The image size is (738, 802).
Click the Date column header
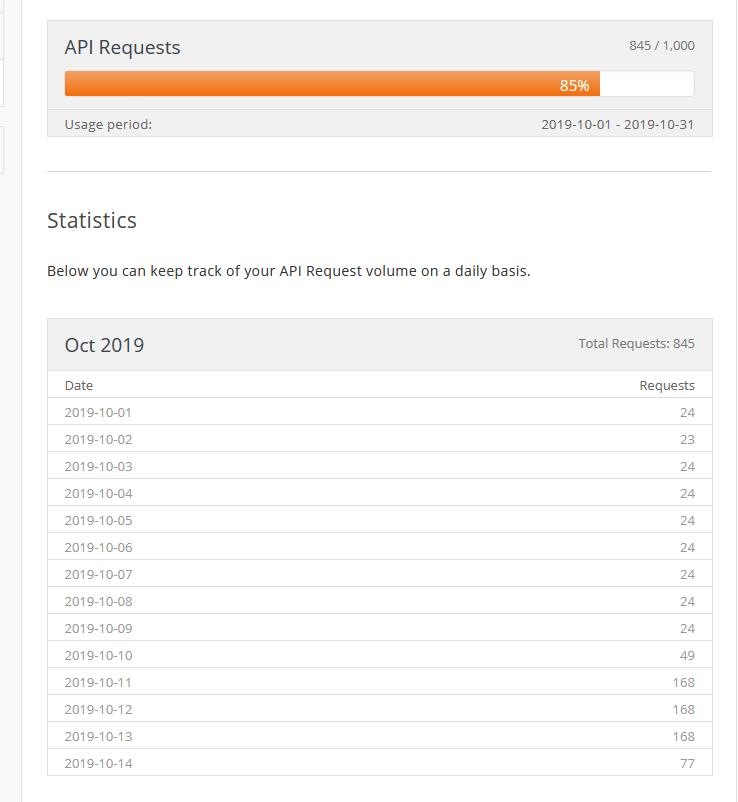click(x=79, y=386)
